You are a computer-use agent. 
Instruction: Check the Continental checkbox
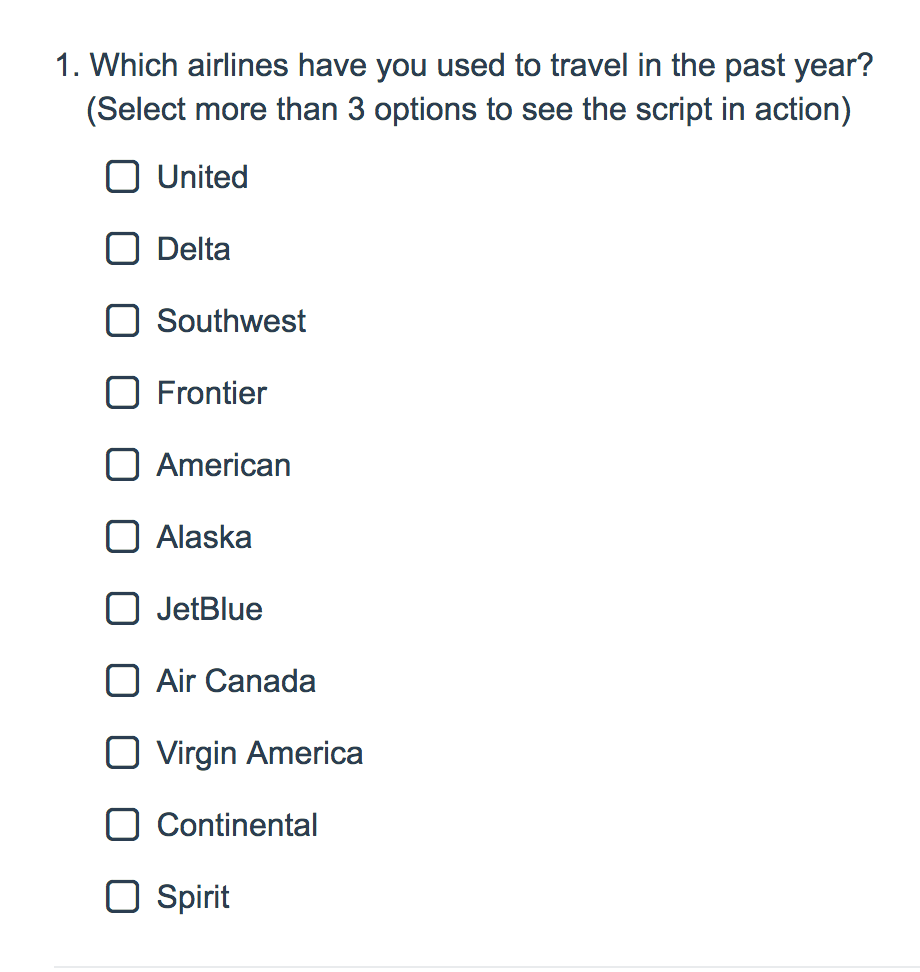click(x=122, y=825)
